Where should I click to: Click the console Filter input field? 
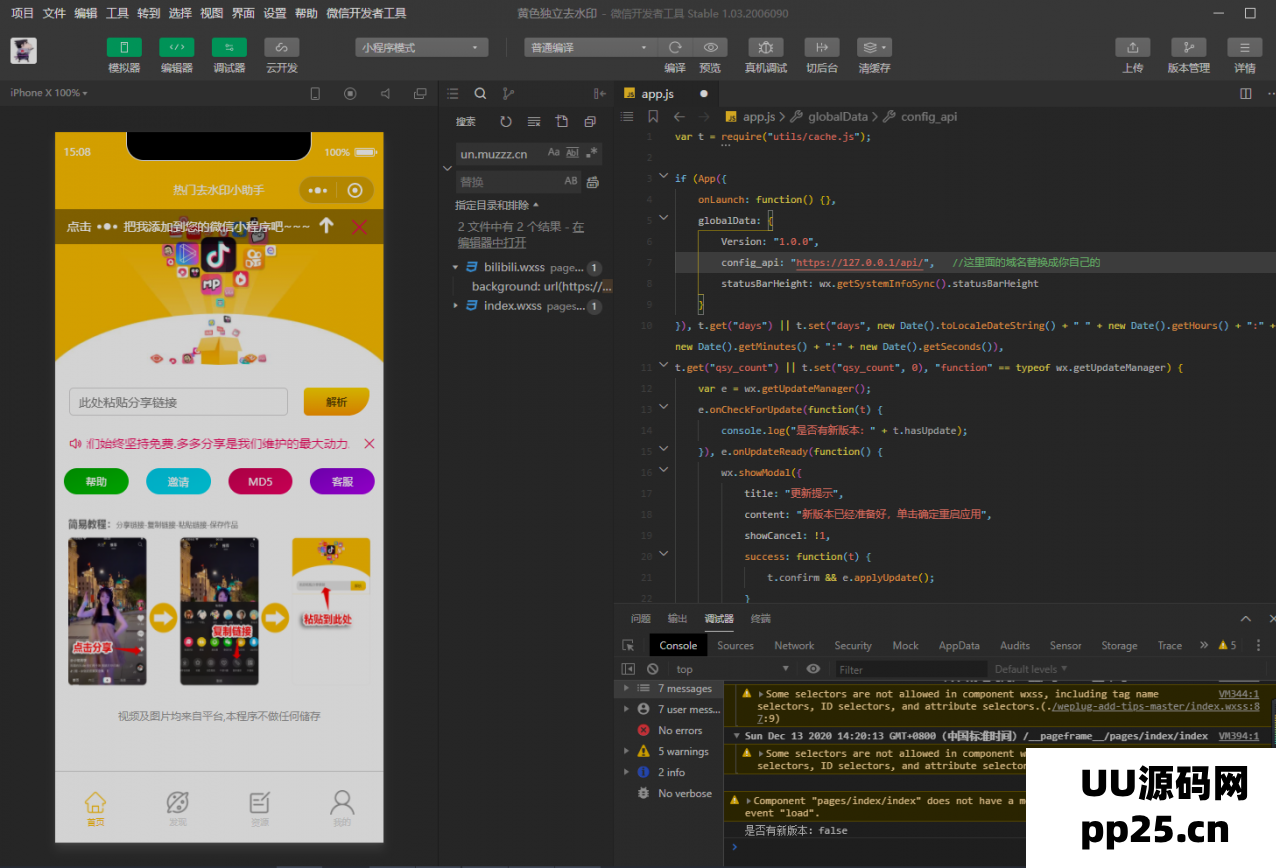click(910, 669)
